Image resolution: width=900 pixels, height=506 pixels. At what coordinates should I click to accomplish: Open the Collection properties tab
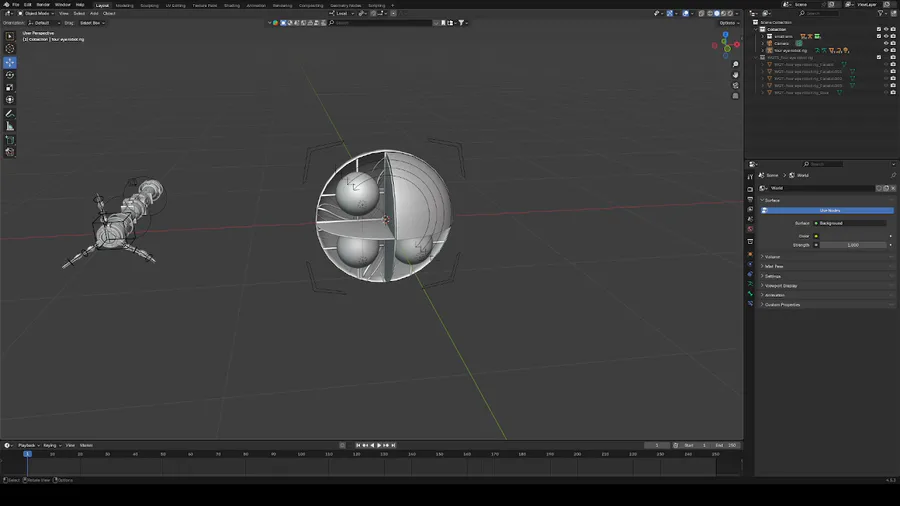click(x=750, y=242)
